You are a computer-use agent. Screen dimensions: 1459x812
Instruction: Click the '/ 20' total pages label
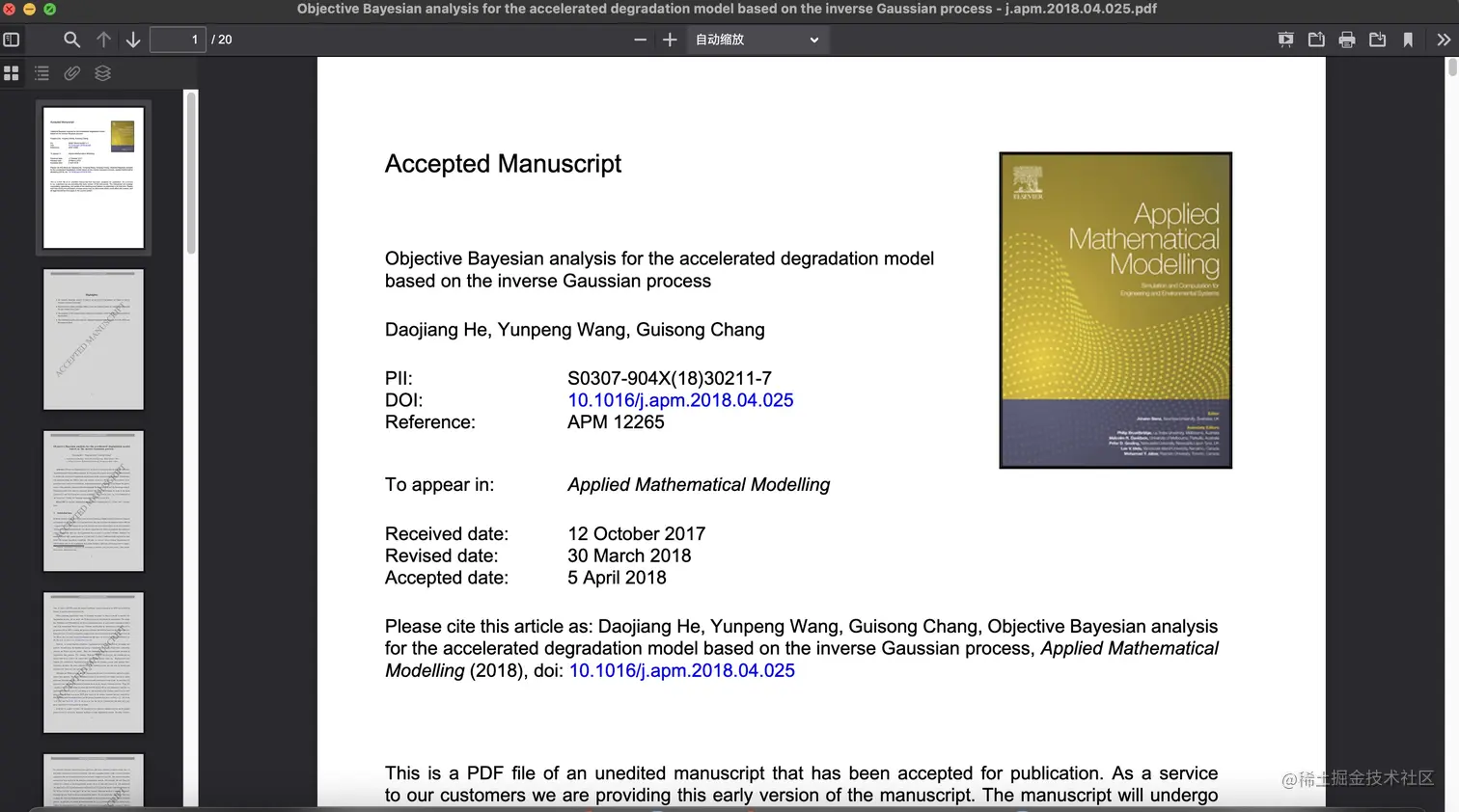pos(222,40)
